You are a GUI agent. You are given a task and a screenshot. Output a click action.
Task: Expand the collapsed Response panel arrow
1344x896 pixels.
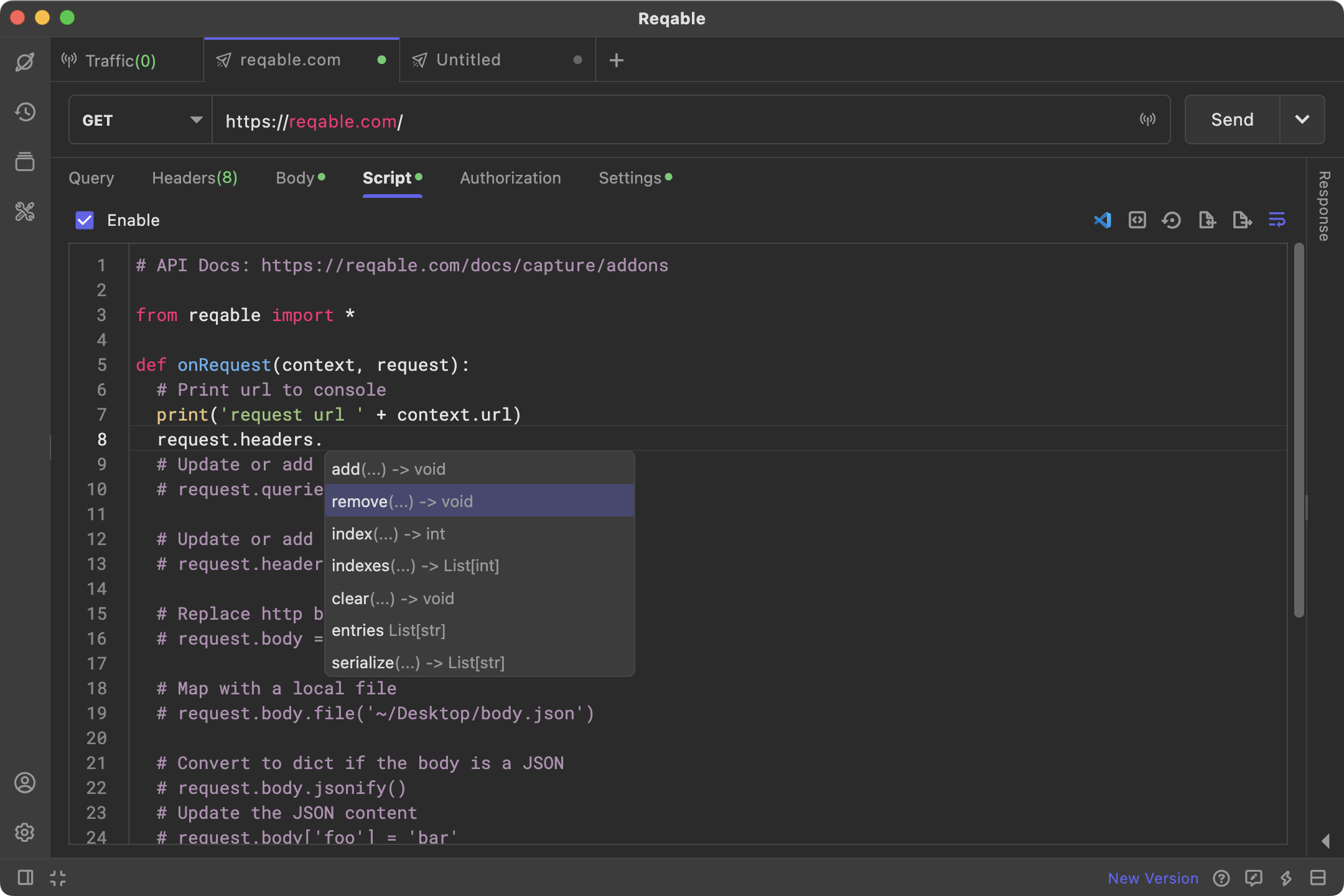(x=1325, y=841)
